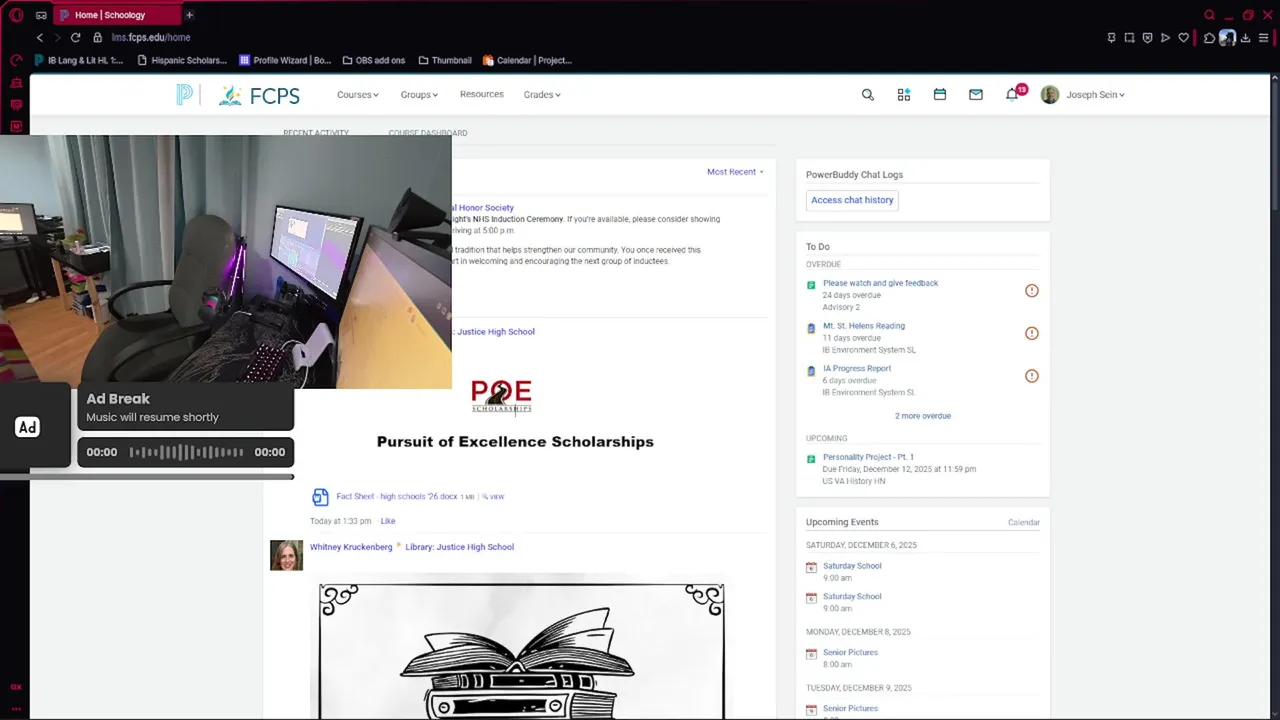Switch to the Course Dashboard tab
Image resolution: width=1280 pixels, height=720 pixels.
[x=428, y=132]
